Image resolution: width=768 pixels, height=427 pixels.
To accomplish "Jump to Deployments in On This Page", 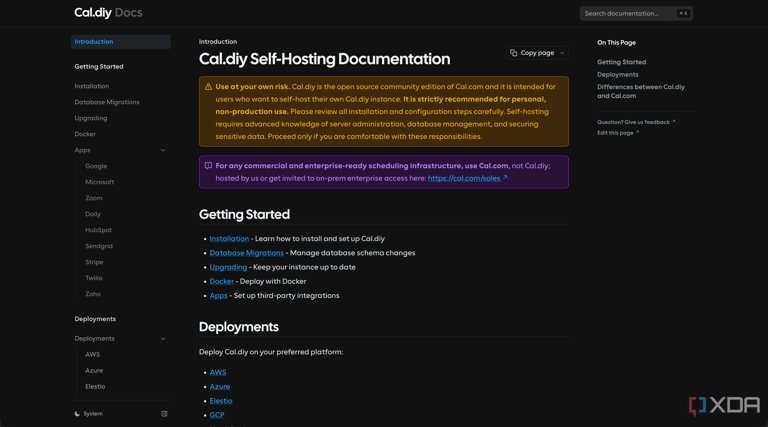I will coord(618,74).
